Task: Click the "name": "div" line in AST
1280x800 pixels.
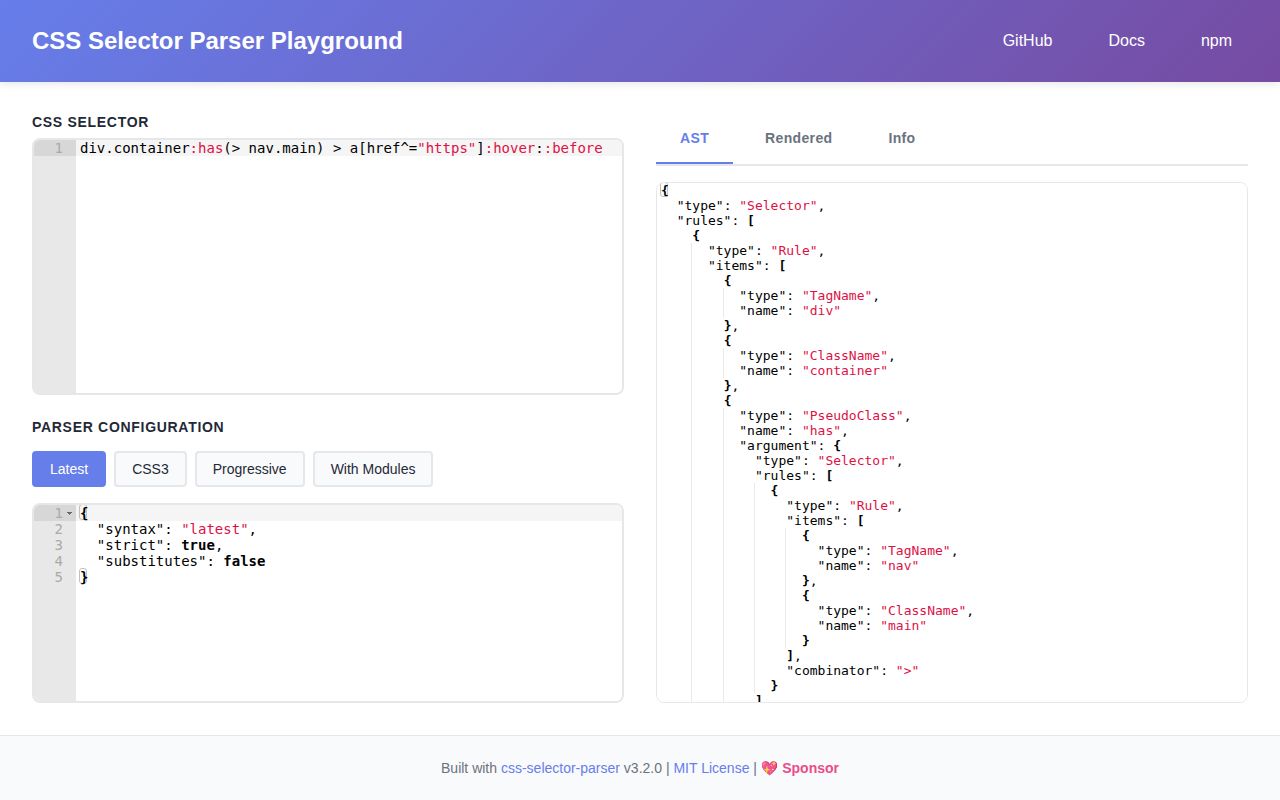Action: [x=789, y=311]
